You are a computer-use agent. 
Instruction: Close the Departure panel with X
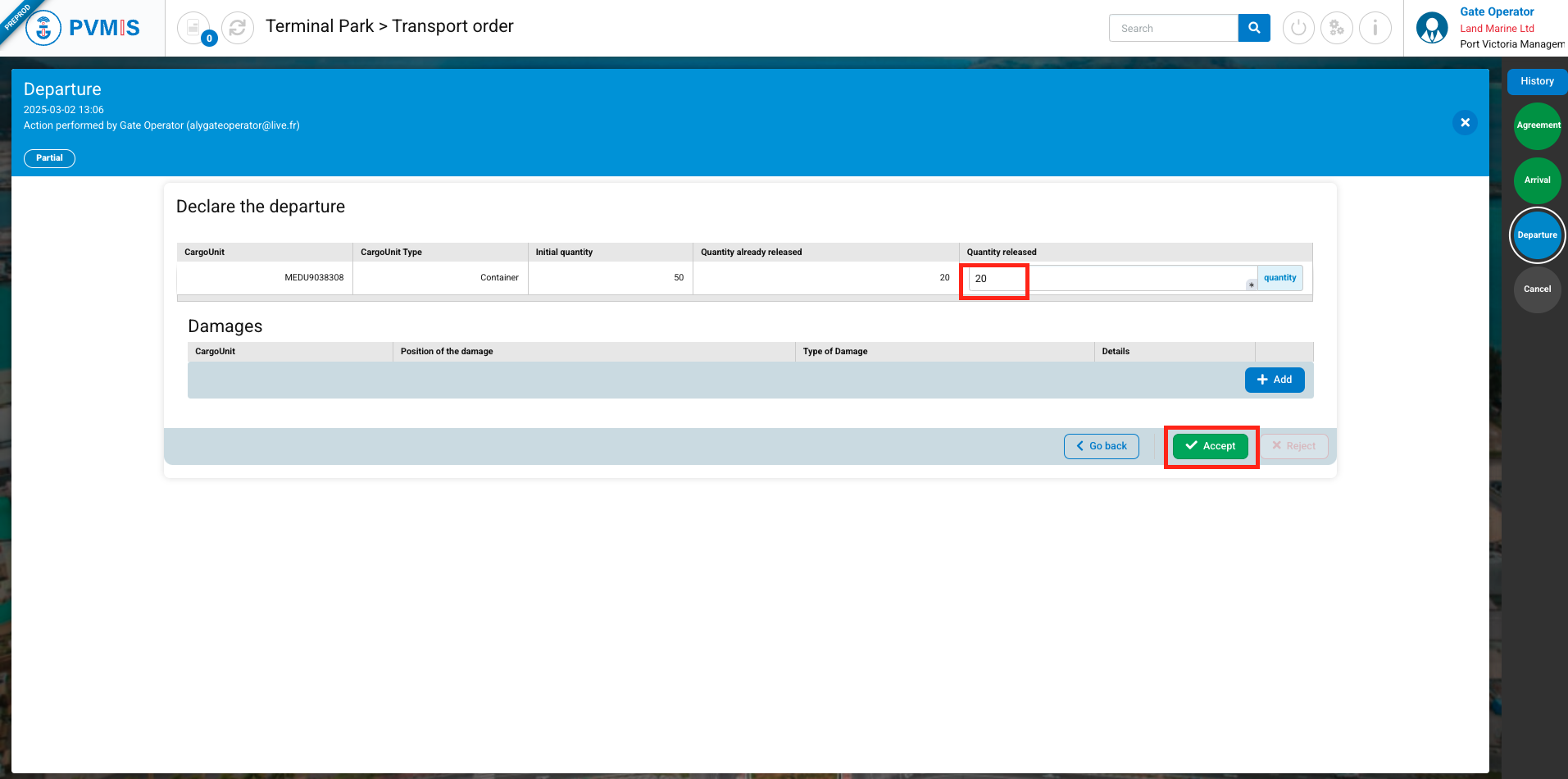click(1465, 123)
